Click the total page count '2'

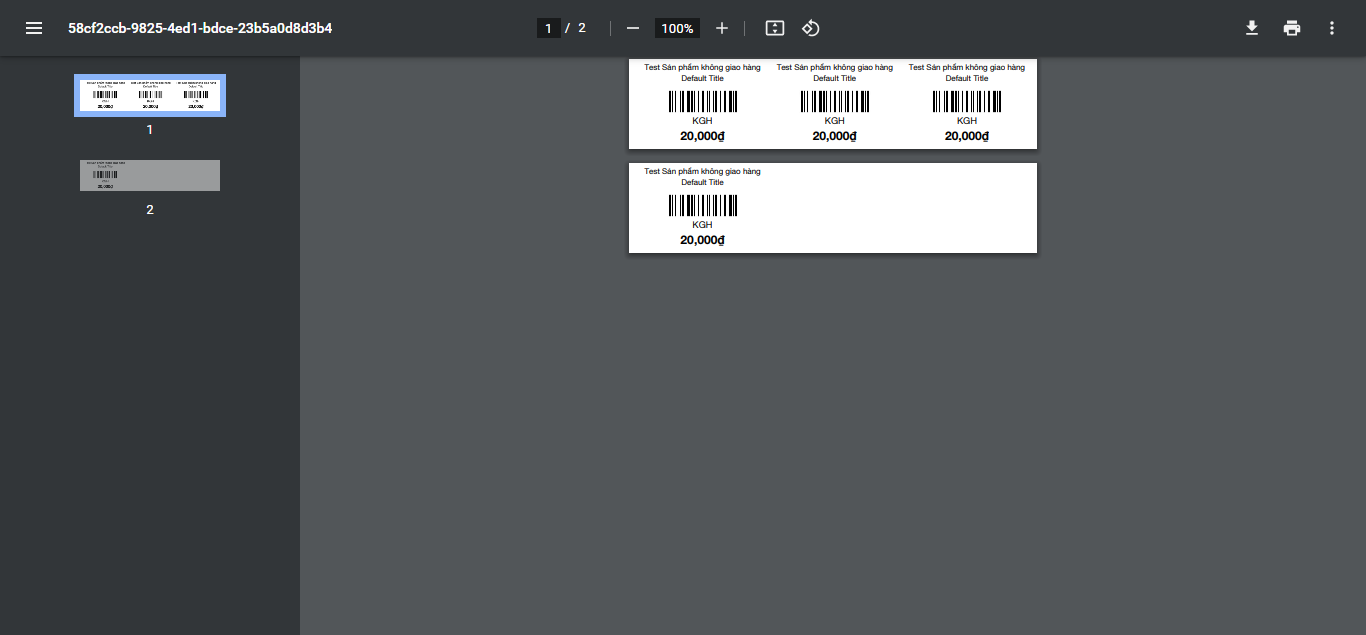pos(582,28)
